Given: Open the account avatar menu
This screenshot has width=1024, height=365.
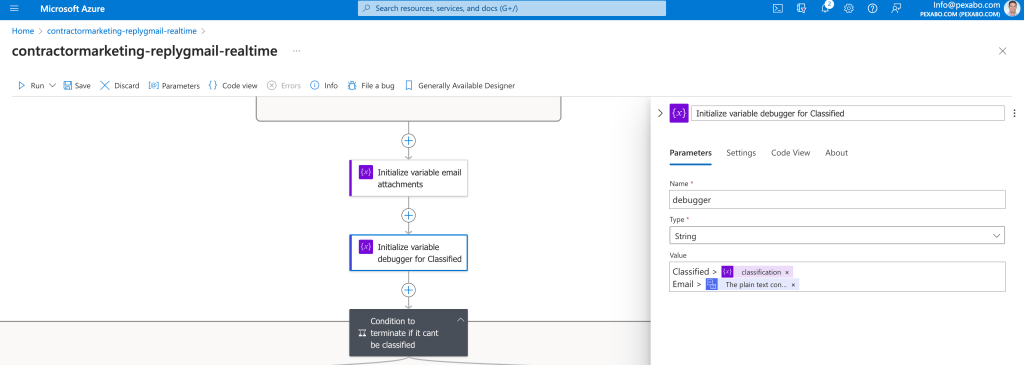Looking at the screenshot, I should (1012, 9).
